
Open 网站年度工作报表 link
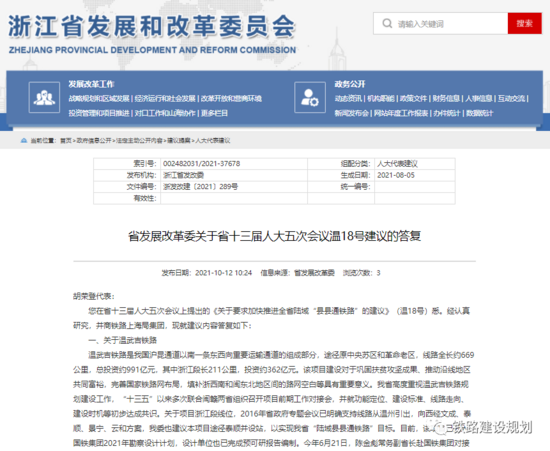pos(401,113)
